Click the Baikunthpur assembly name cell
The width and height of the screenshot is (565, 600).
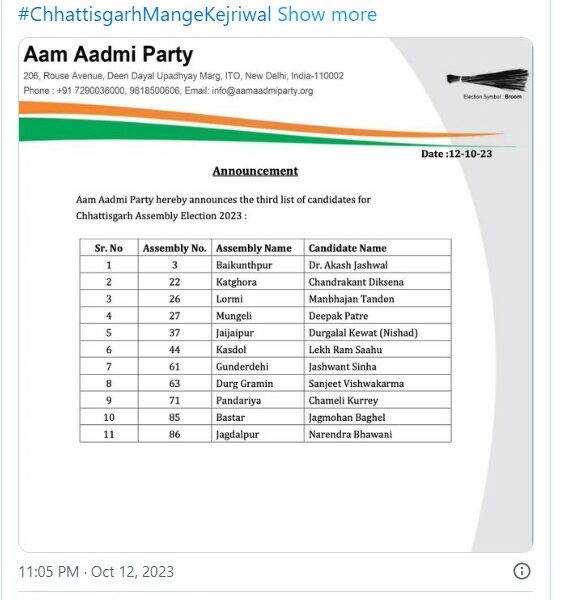(258, 265)
